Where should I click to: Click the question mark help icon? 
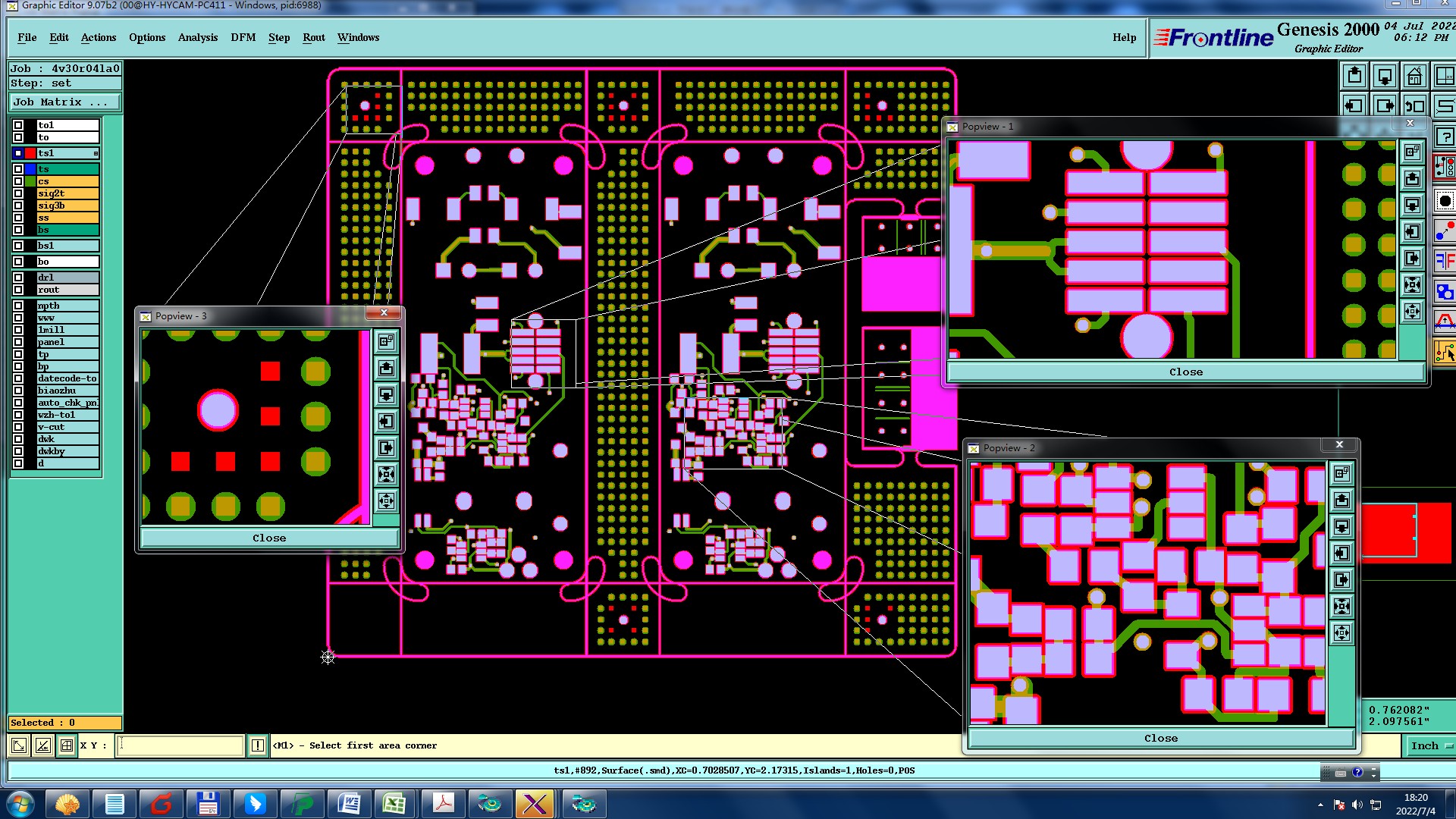click(x=1445, y=137)
